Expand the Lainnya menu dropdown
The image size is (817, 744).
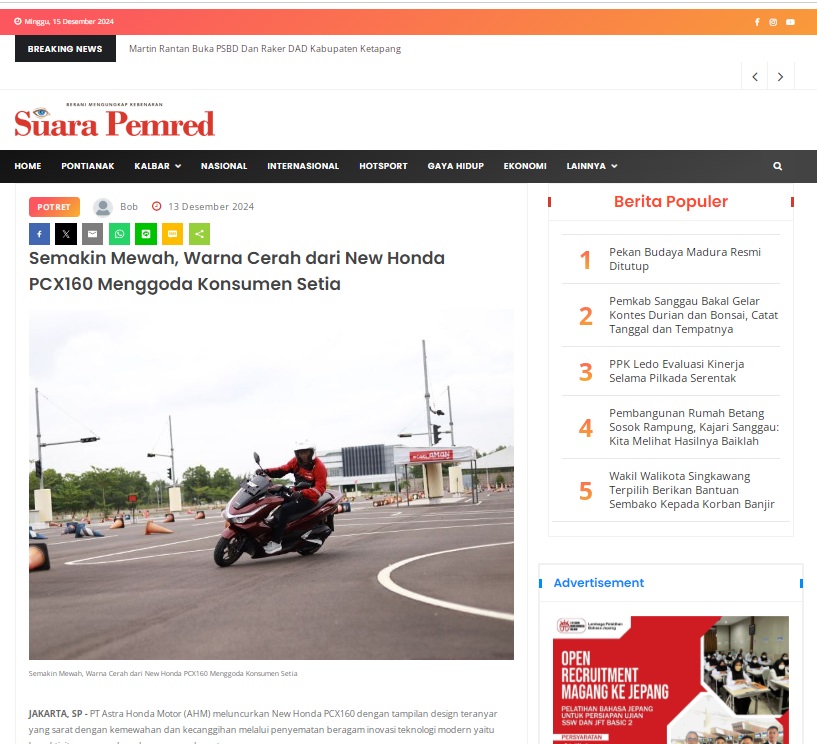point(592,166)
